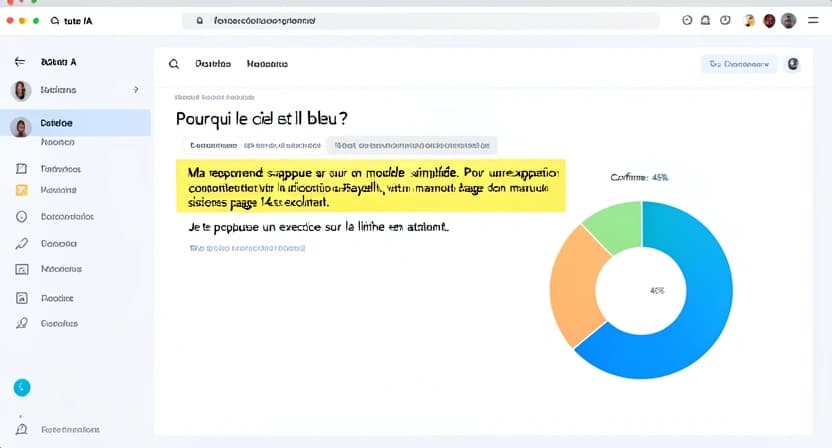The image size is (832, 448).
Task: Open the first tab beside the search icon
Action: [213, 64]
